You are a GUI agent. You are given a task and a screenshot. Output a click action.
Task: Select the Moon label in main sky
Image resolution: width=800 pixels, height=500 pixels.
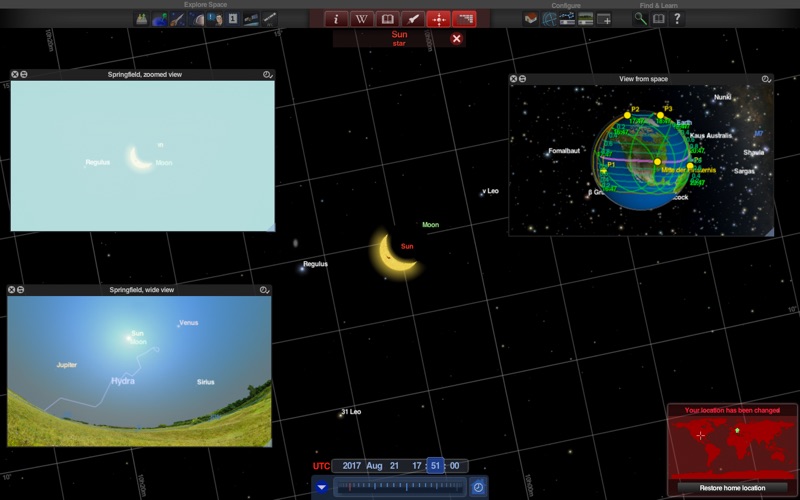[431, 224]
